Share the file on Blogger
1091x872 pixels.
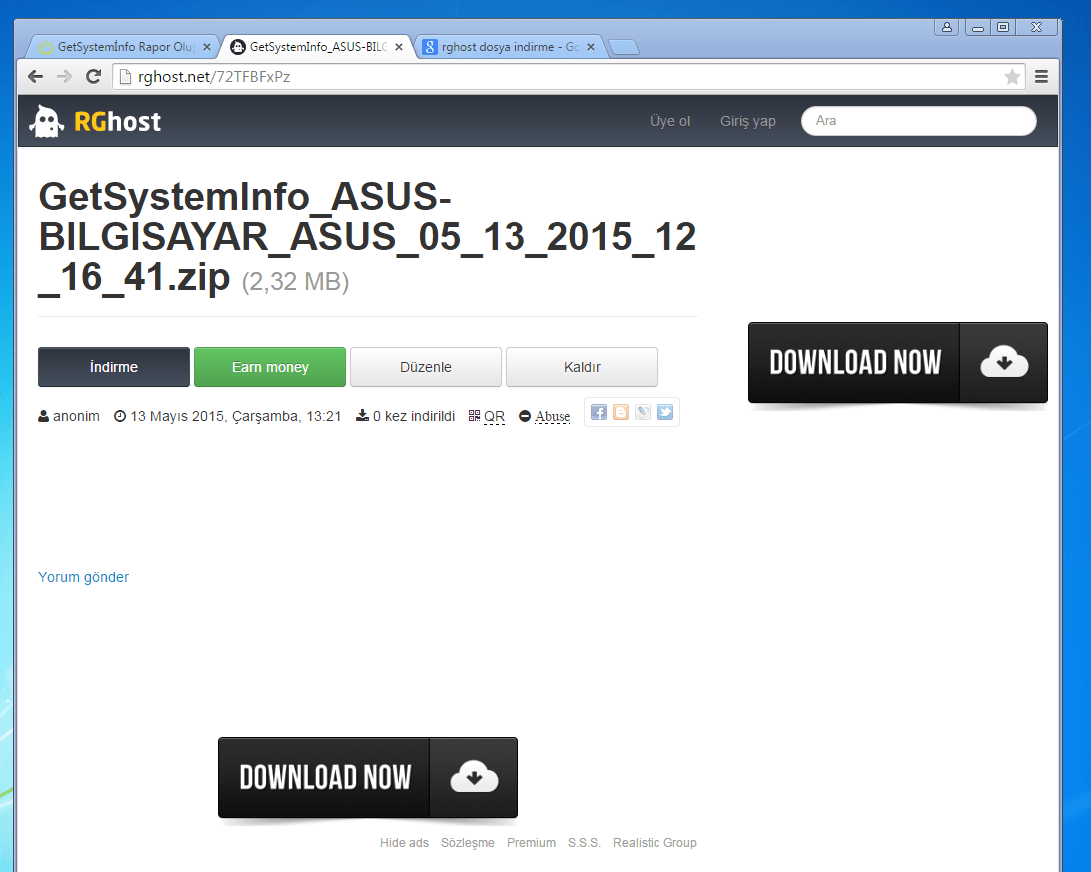[x=621, y=412]
